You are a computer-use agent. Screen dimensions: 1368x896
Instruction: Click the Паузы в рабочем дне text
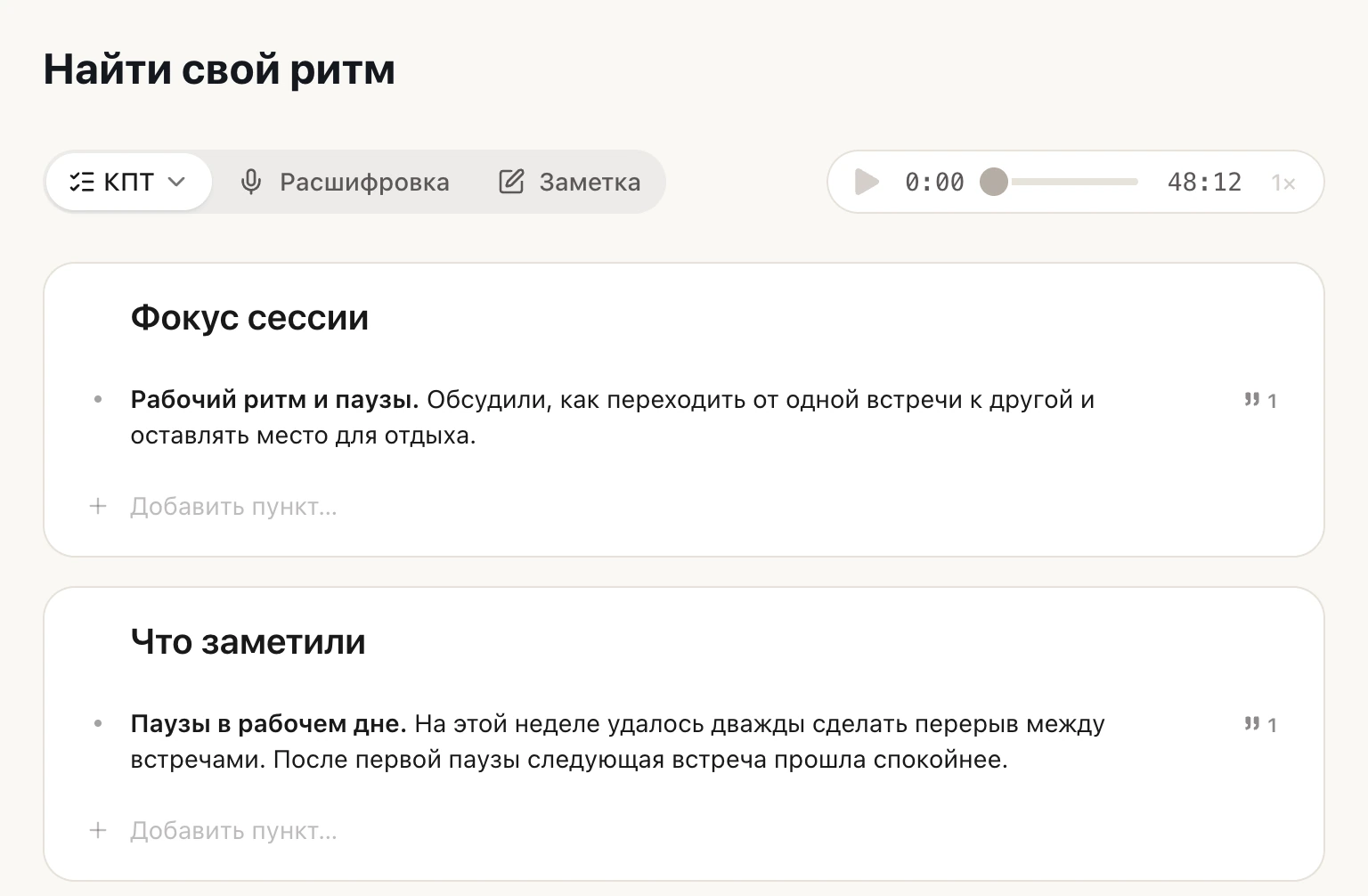268,724
